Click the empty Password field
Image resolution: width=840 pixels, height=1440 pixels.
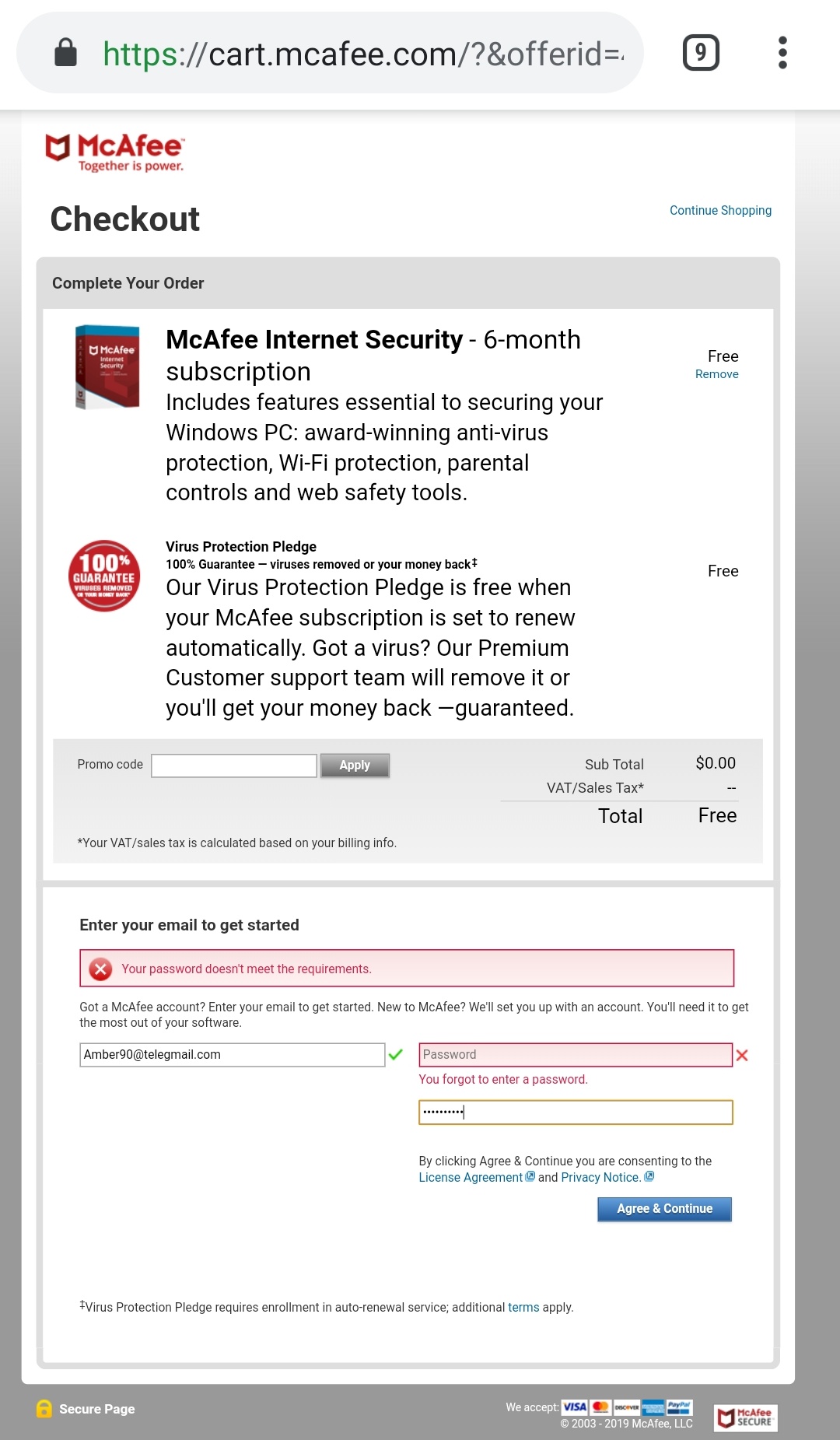[576, 1055]
